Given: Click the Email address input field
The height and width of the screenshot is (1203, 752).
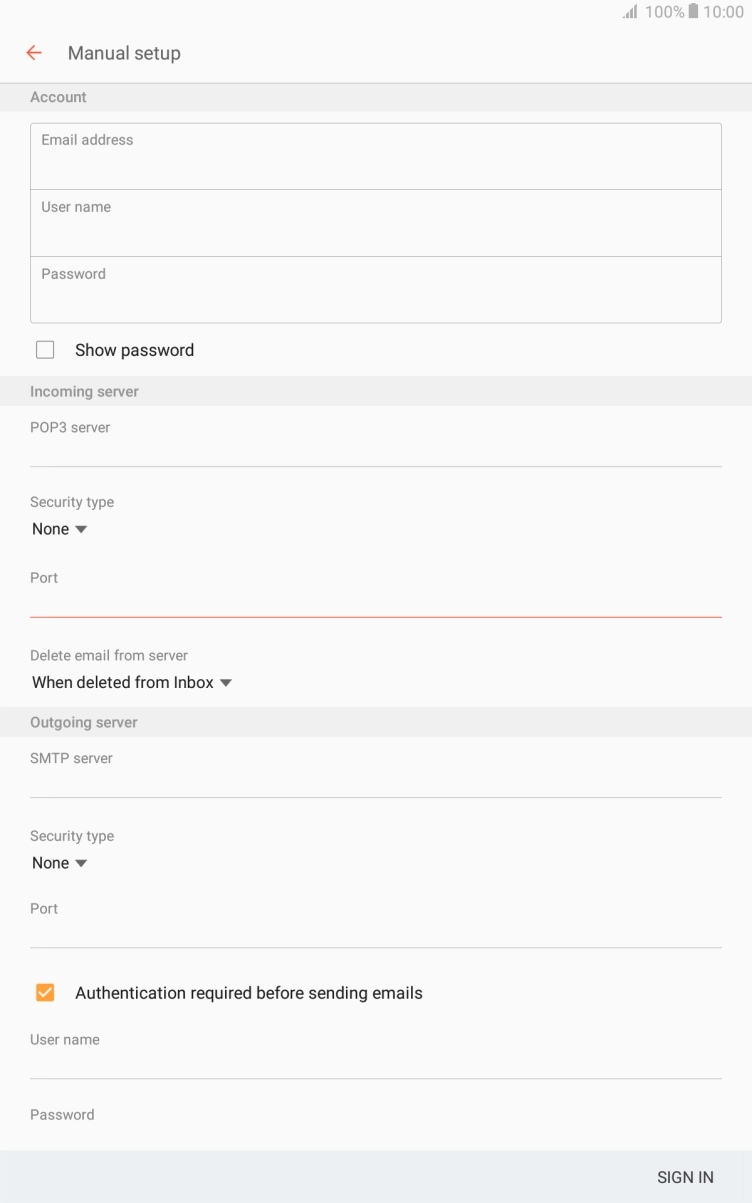Looking at the screenshot, I should coord(375,155).
